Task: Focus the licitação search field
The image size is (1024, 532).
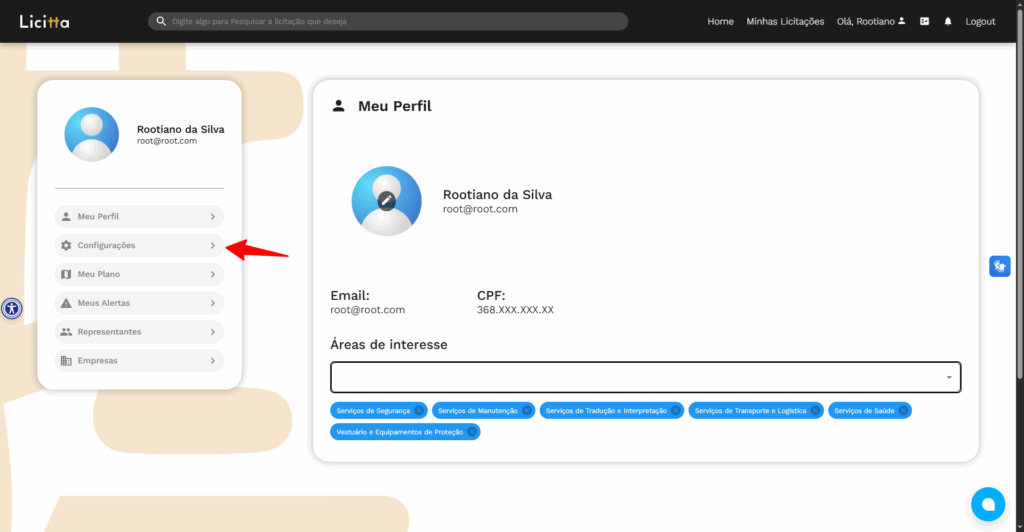Action: [x=388, y=22]
